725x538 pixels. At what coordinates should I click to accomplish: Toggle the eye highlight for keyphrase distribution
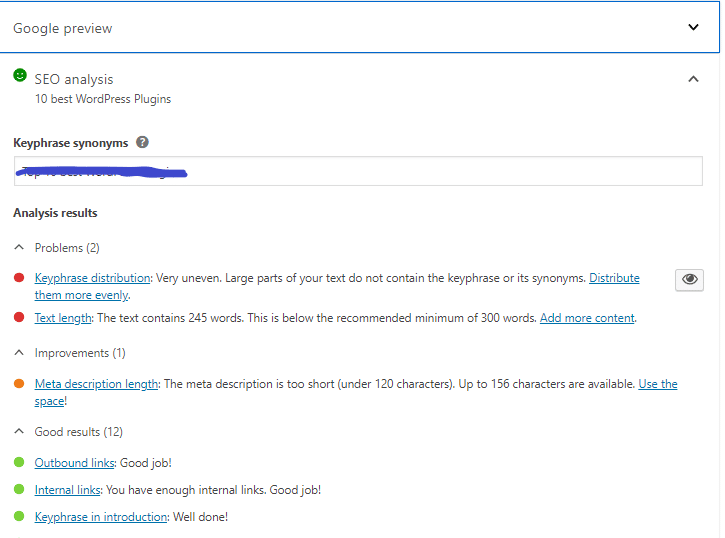[689, 280]
